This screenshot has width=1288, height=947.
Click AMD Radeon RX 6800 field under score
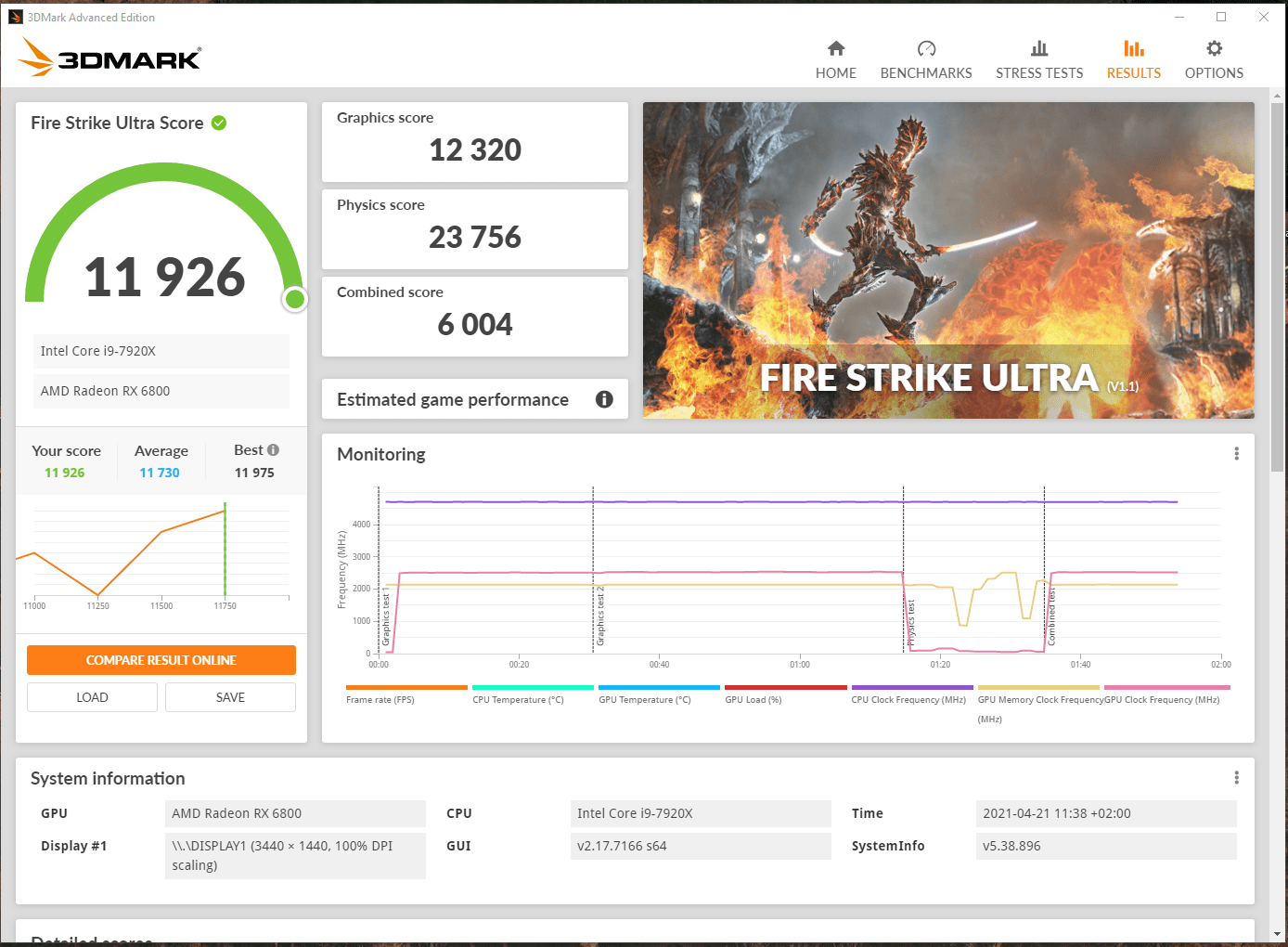coord(161,391)
